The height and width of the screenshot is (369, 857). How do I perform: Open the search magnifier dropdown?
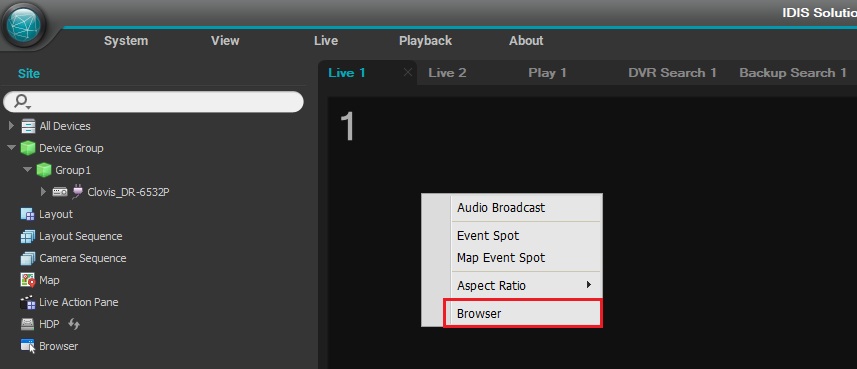tap(22, 102)
